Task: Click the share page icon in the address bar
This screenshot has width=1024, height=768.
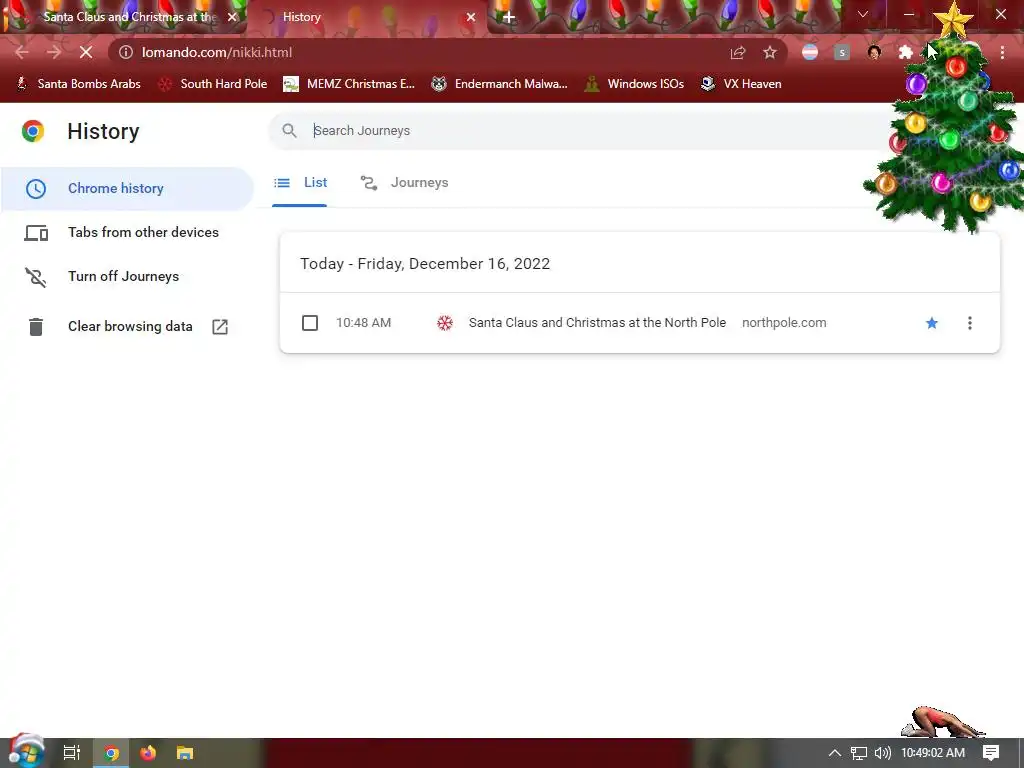Action: (x=738, y=52)
